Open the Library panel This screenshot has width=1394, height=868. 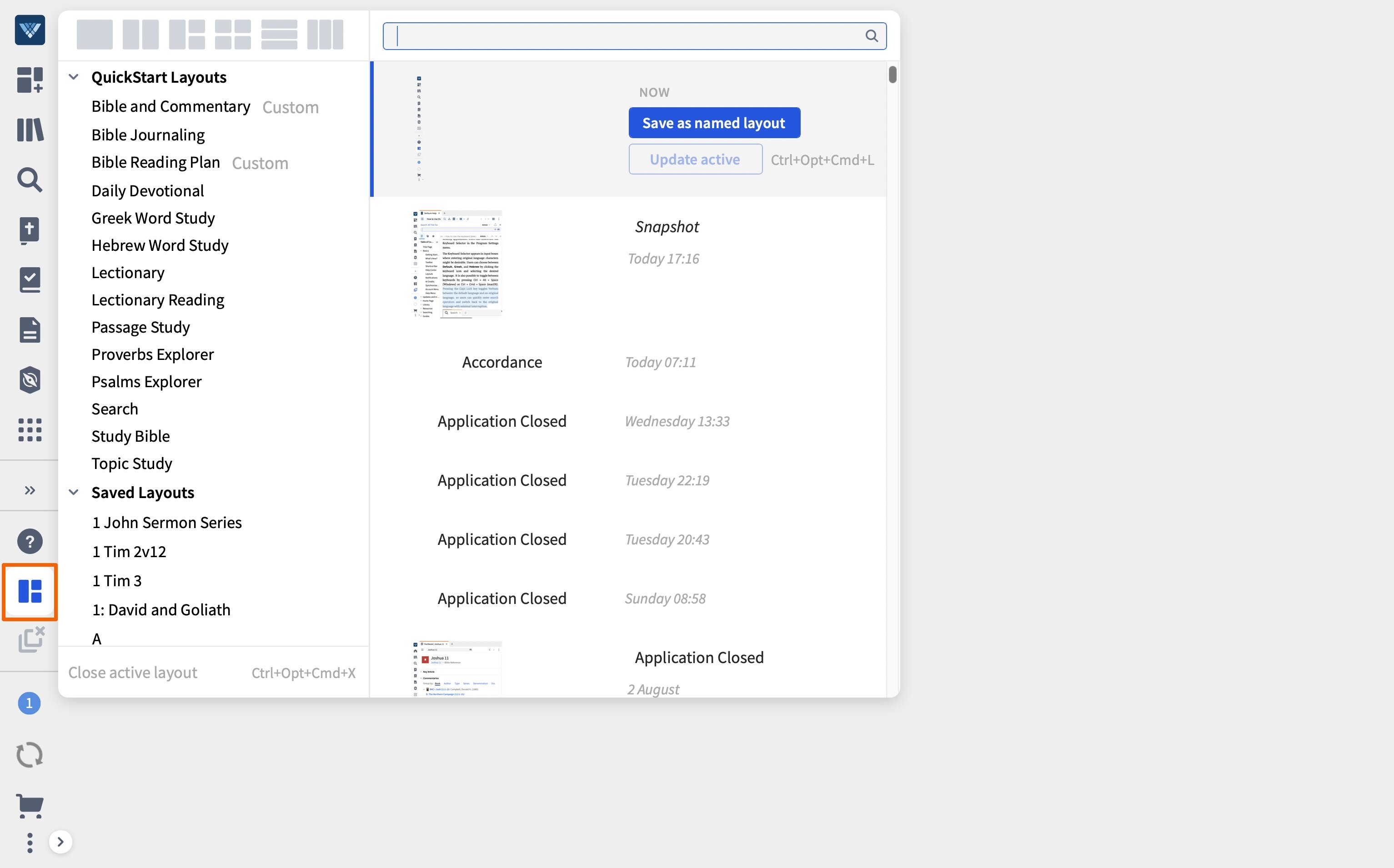(x=29, y=130)
